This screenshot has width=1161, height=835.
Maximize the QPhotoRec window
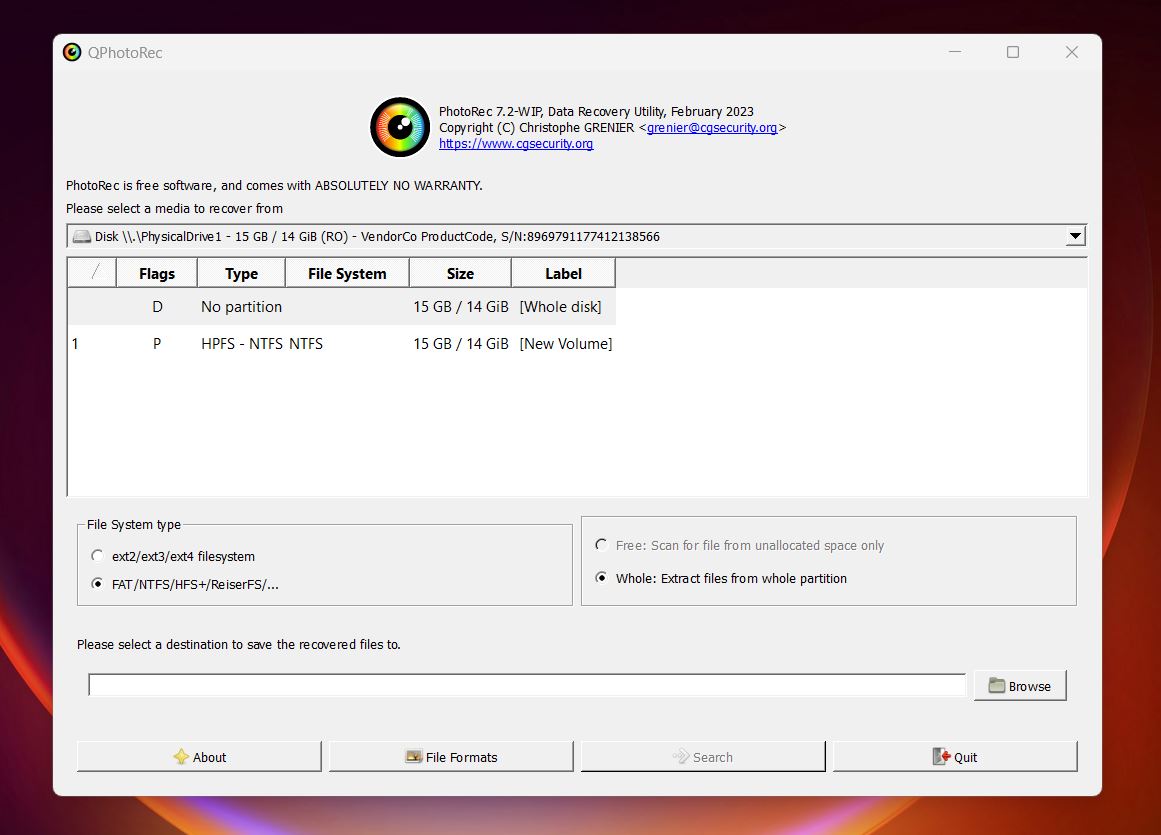coord(1013,52)
